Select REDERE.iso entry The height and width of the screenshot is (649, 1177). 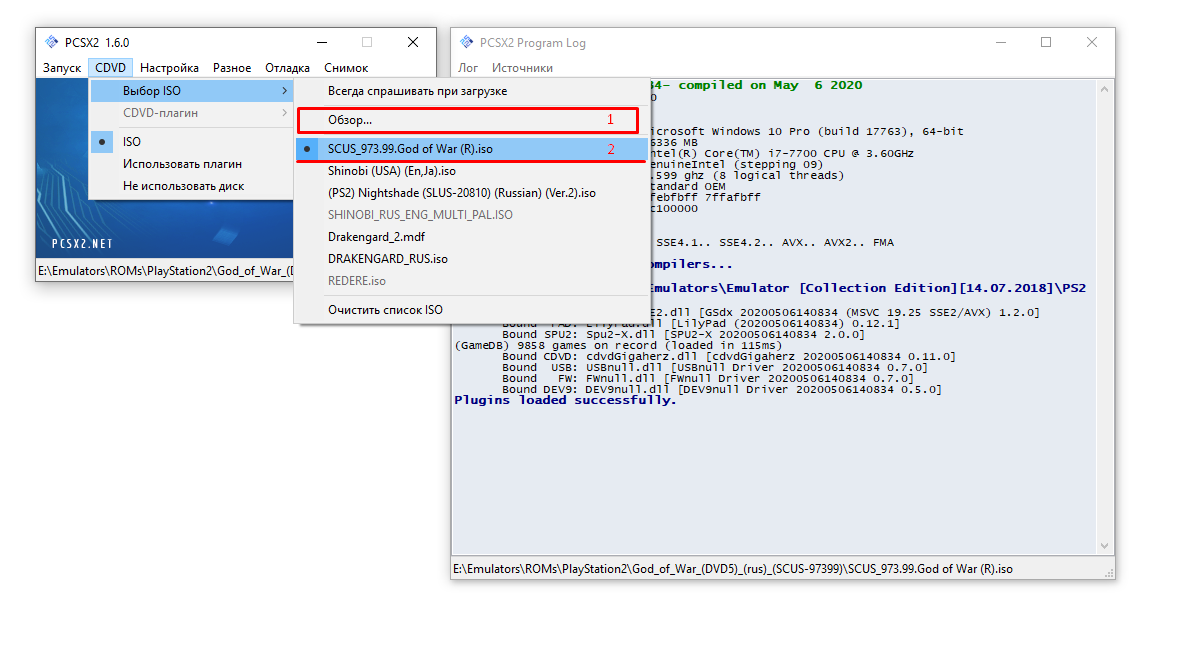471,281
